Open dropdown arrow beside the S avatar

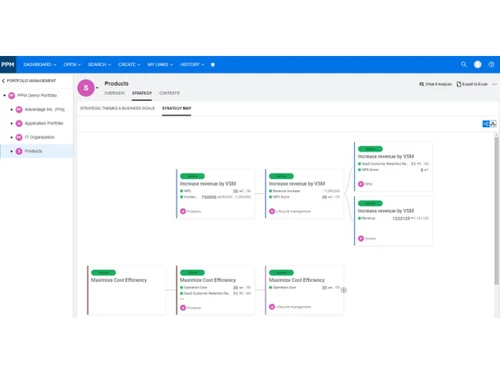[x=97, y=88]
